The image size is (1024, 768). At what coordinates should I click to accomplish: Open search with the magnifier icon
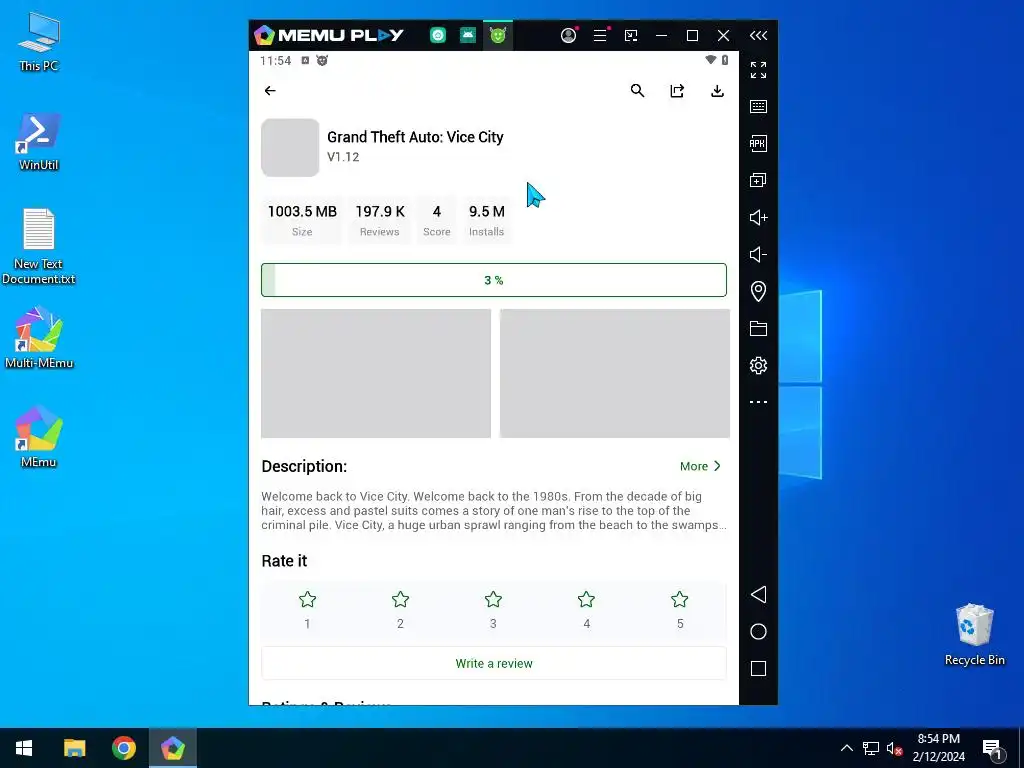click(x=637, y=91)
